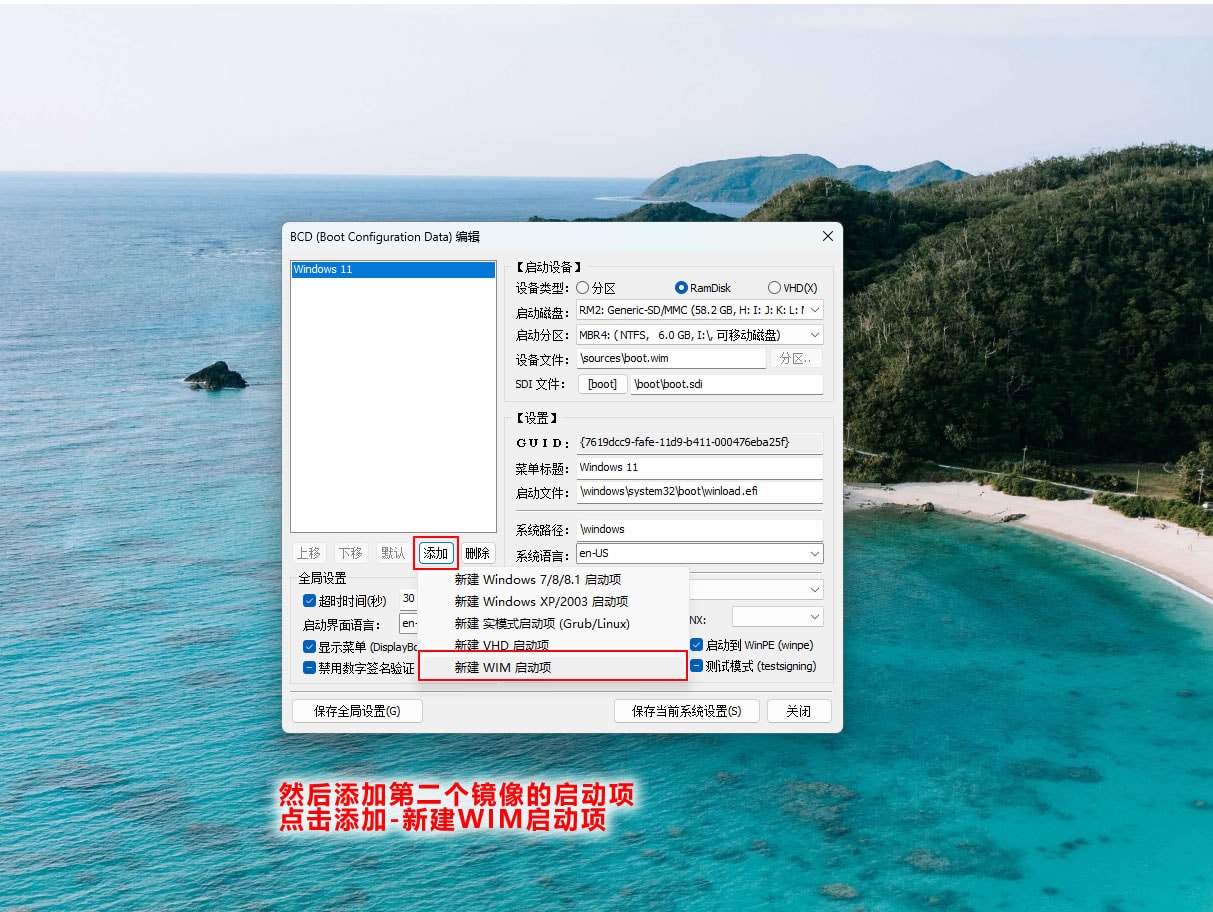Expand the 启动磁盘 disk dropdown
The width and height of the screenshot is (1213, 912).
[x=814, y=310]
